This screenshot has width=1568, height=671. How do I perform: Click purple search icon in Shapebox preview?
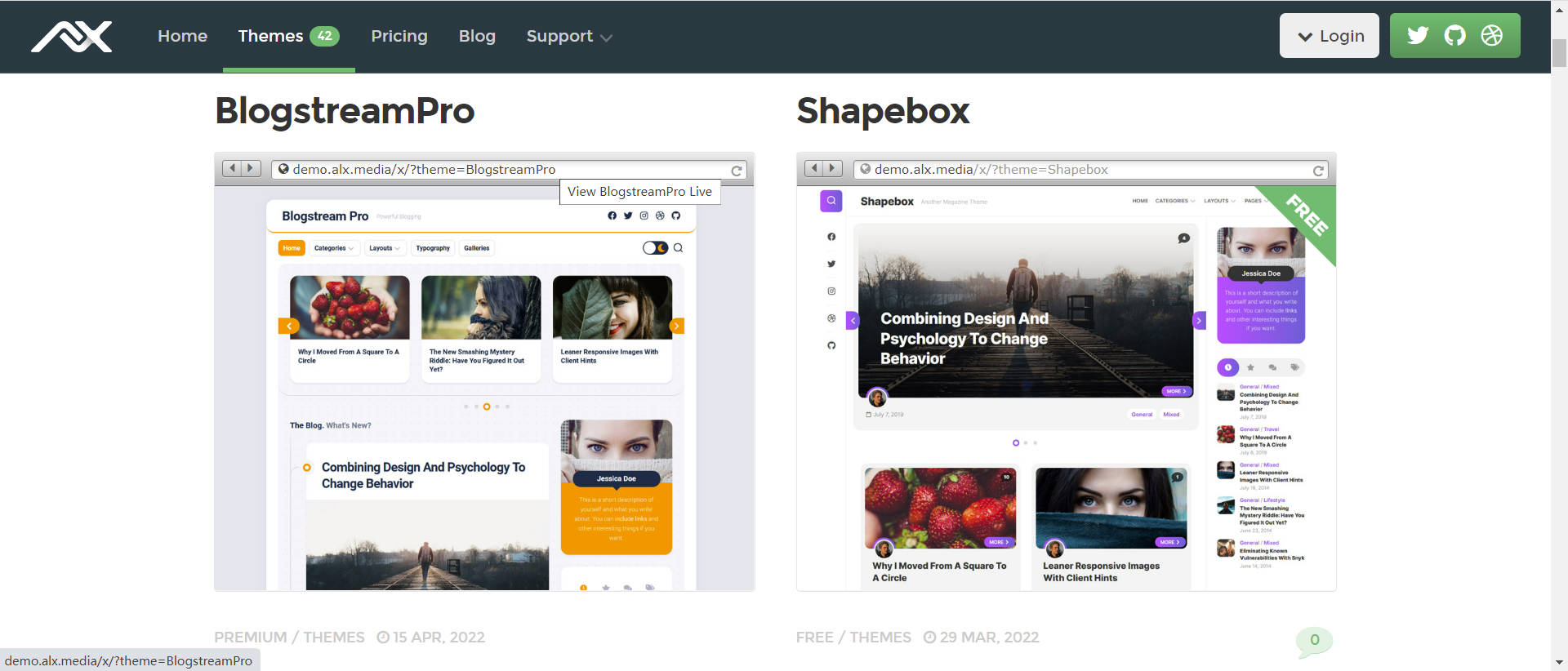tap(831, 200)
